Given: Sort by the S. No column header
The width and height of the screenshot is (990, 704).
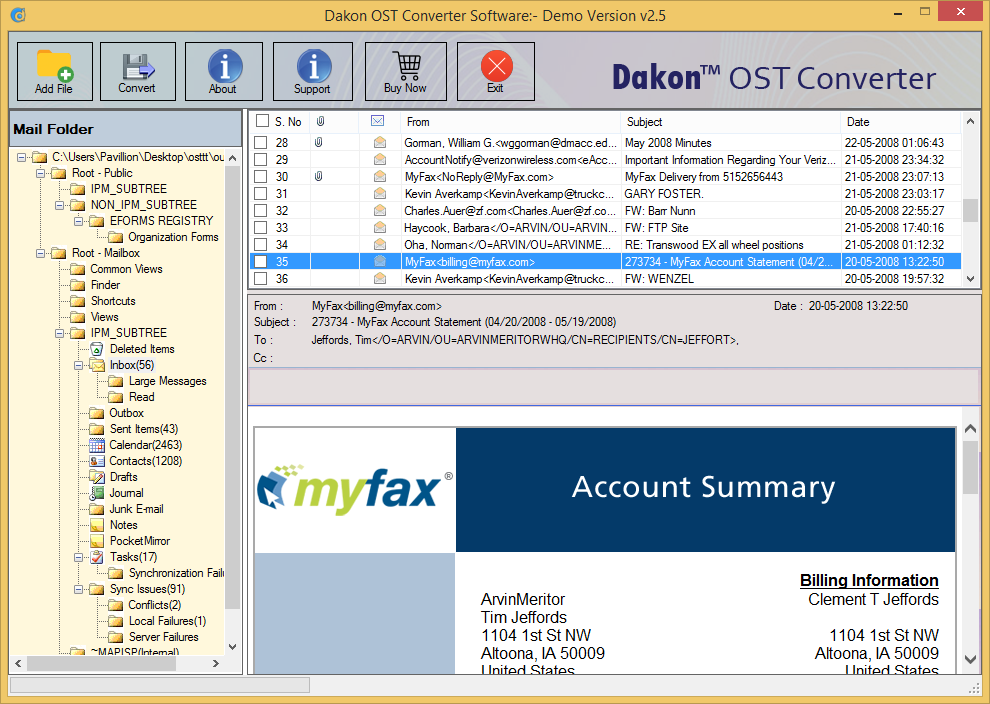Looking at the screenshot, I should click(288, 122).
